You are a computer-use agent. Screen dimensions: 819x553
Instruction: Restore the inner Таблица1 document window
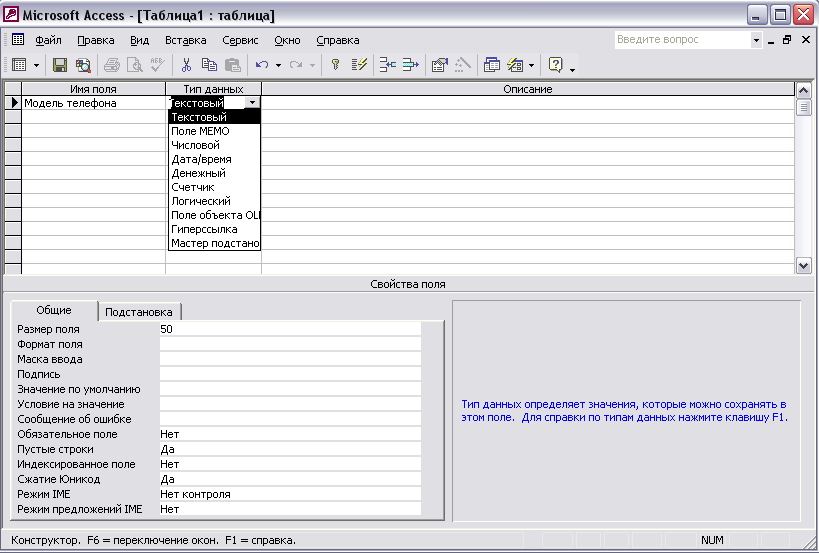coord(787,40)
